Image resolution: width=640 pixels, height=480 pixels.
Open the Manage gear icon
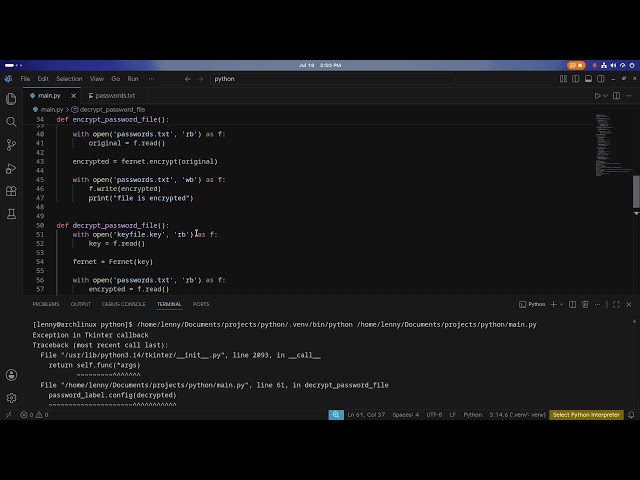pyautogui.click(x=11, y=398)
